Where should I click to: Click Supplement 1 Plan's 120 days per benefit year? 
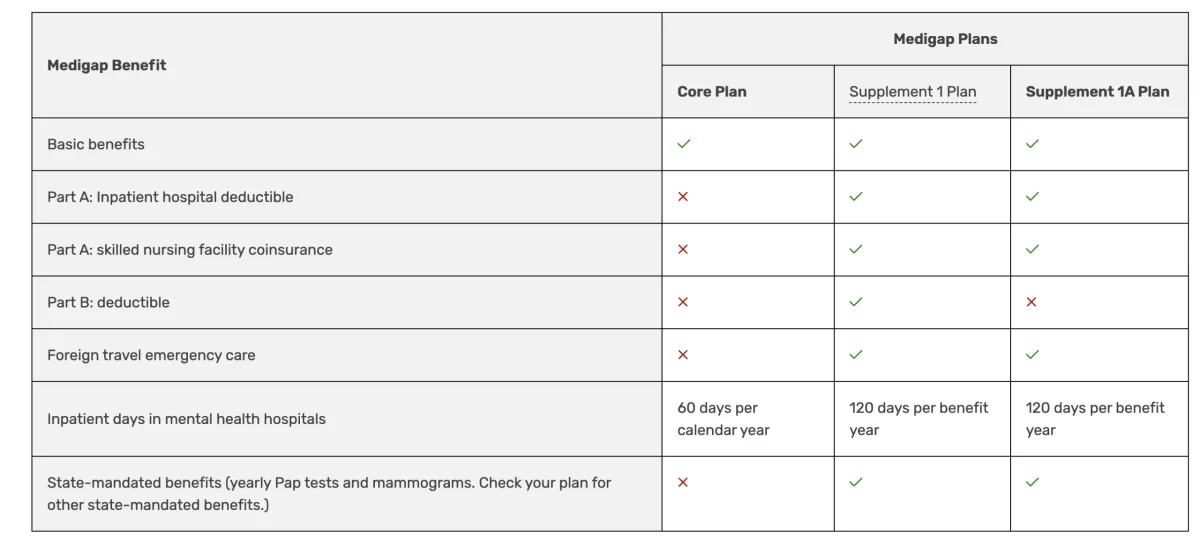click(x=918, y=419)
